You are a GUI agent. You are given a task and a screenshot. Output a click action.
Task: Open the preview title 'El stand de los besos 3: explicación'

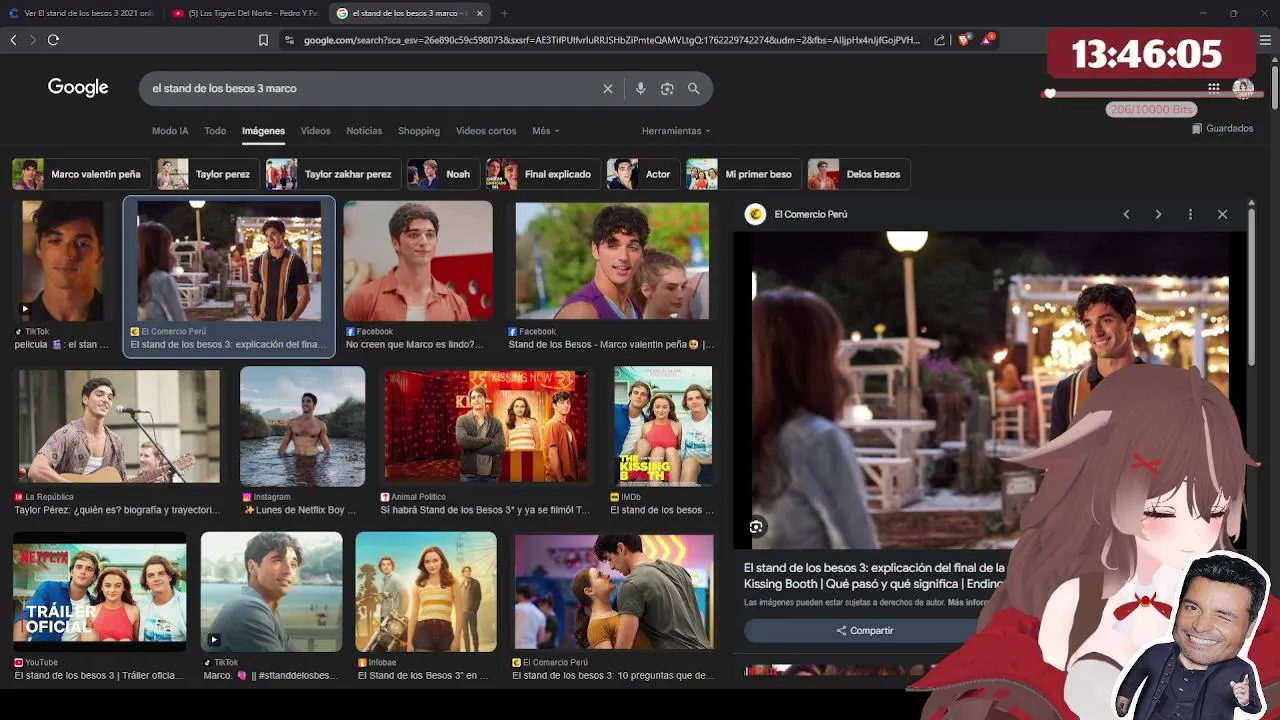[874, 575]
